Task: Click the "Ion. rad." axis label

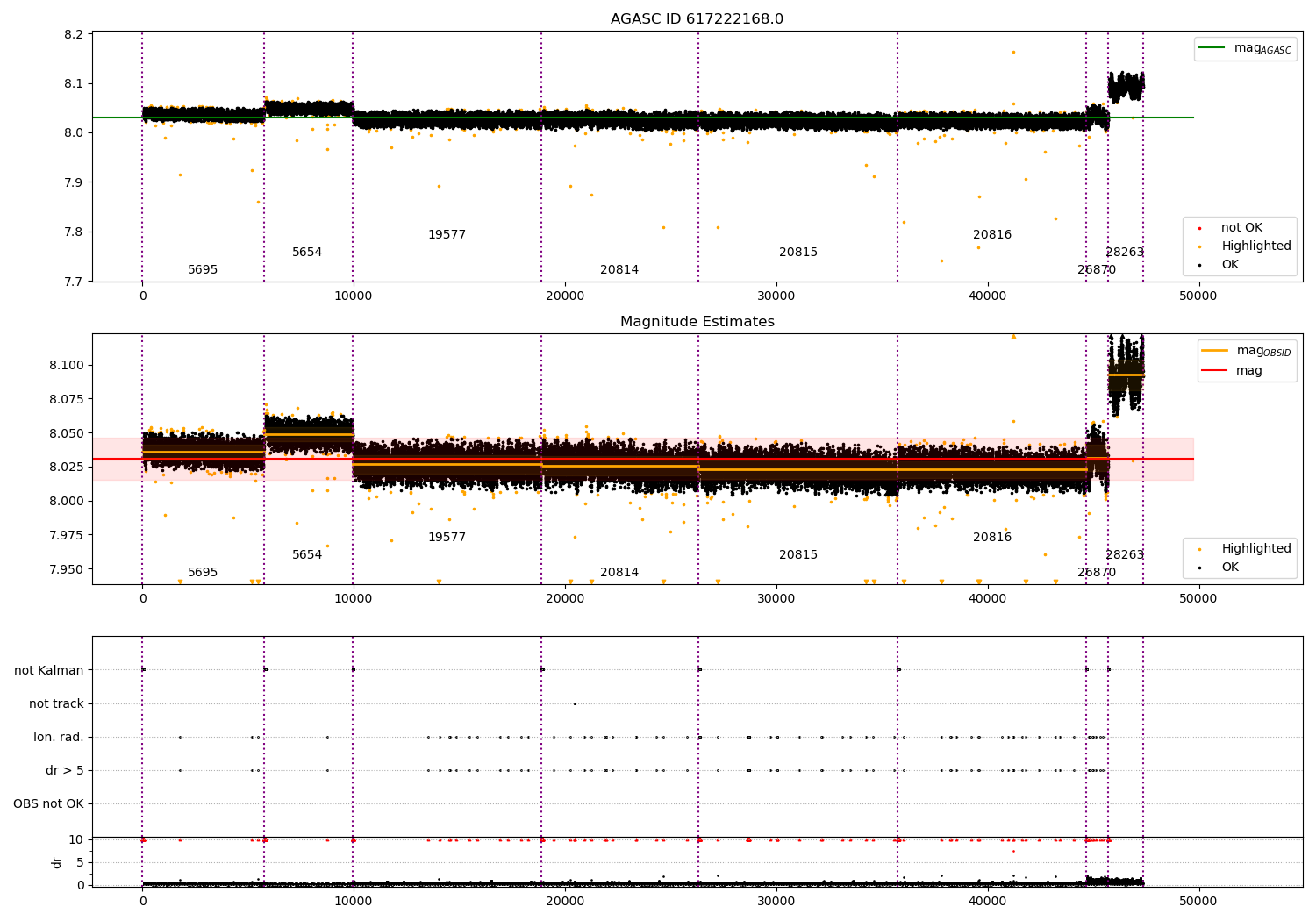Action: point(59,737)
